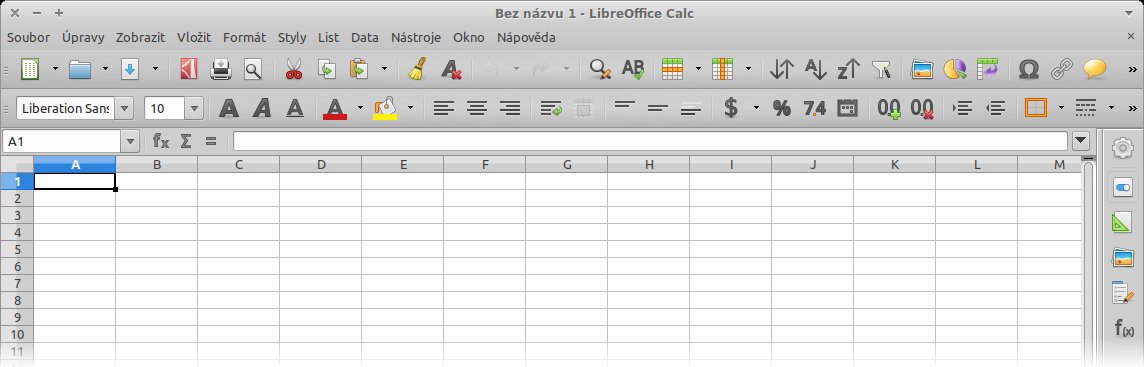Apply red font color swatch
Viewport: 1144px width, 367px height.
[x=335, y=109]
